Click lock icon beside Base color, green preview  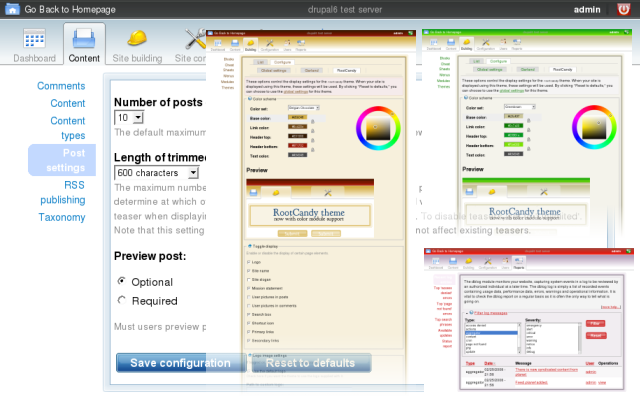tap(529, 120)
